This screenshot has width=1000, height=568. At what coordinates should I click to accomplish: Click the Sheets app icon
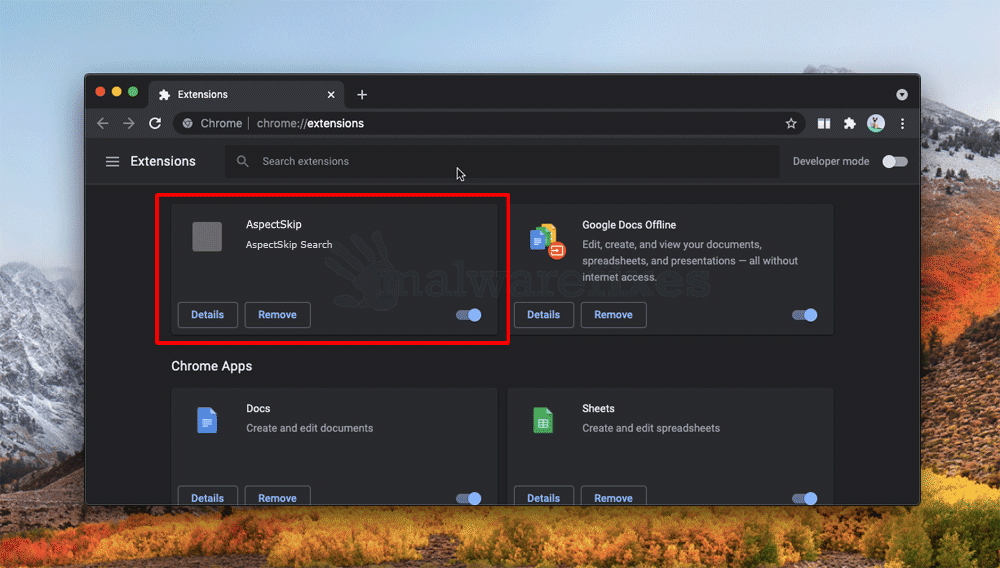tap(543, 420)
